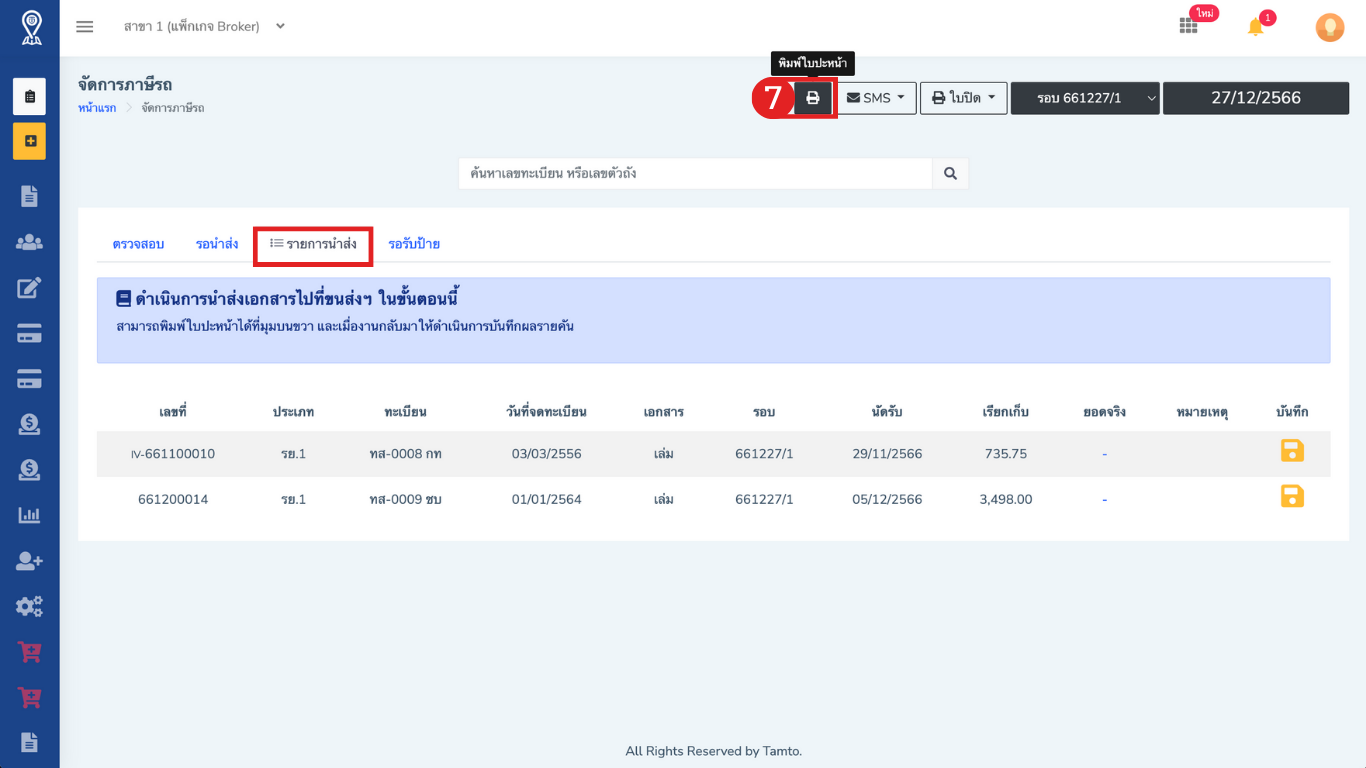Image resolution: width=1366 pixels, height=768 pixels.
Task: Click the เรียกเก็บ column header
Action: click(x=1005, y=412)
